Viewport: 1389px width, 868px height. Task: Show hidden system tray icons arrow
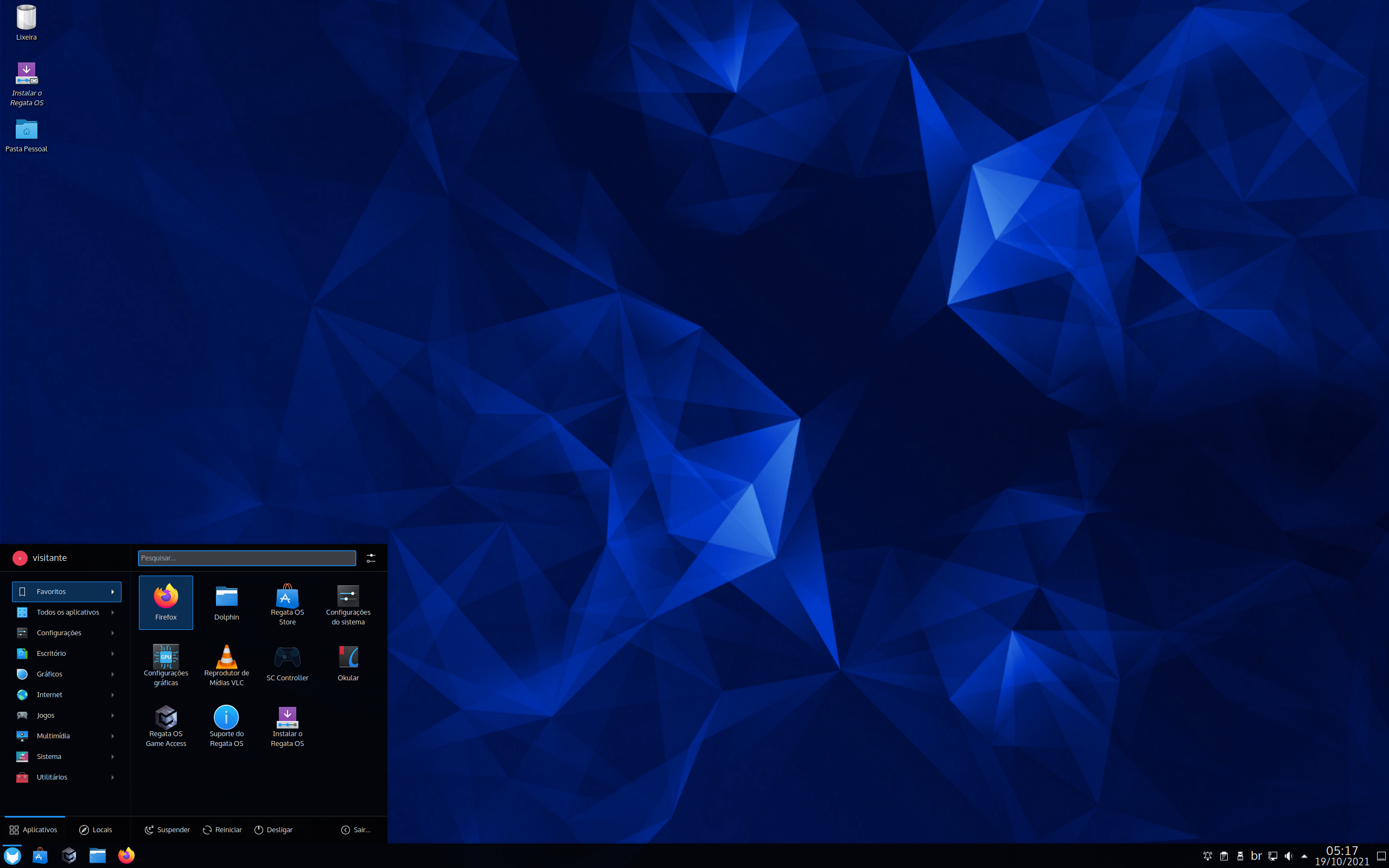coord(1304,856)
